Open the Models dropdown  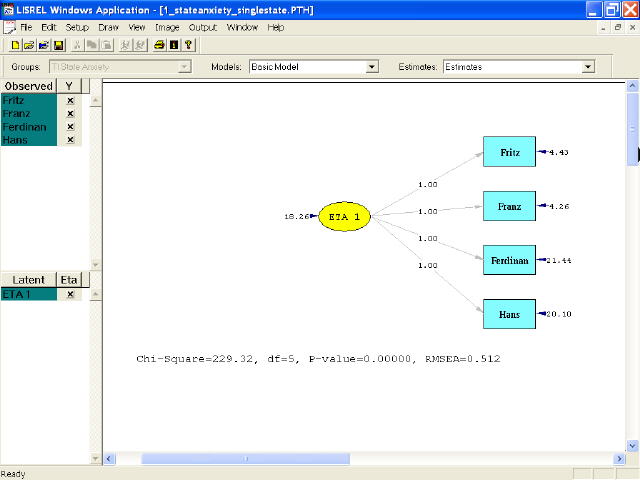pyautogui.click(x=372, y=67)
